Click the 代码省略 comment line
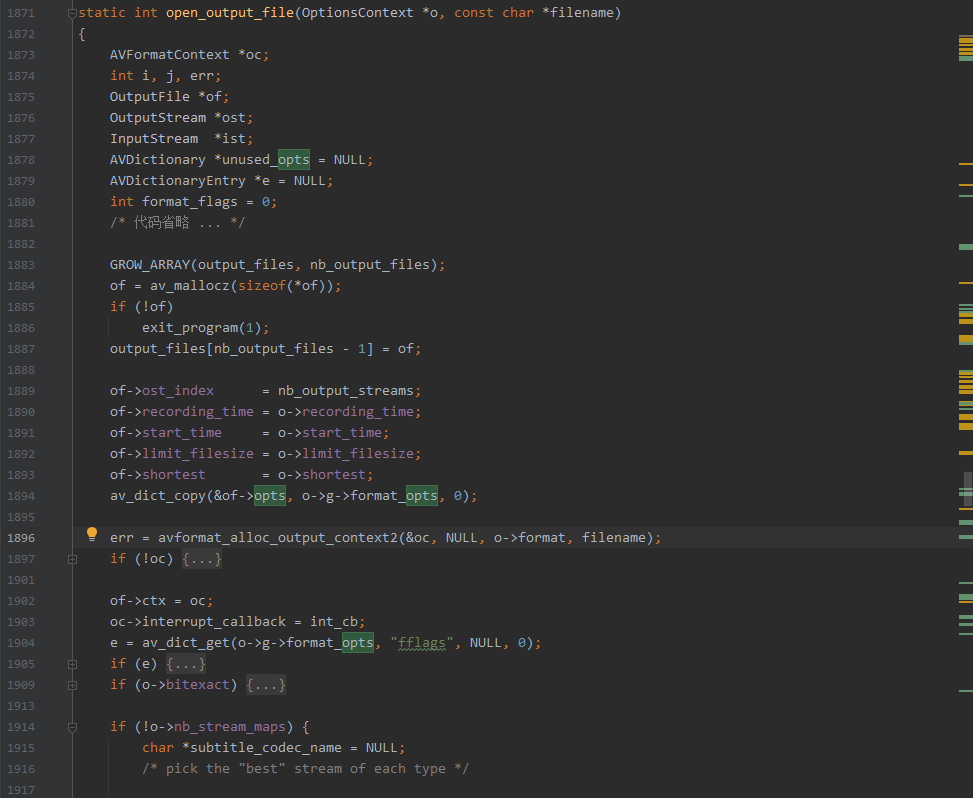The height and width of the screenshot is (798, 973). [x=177, y=223]
